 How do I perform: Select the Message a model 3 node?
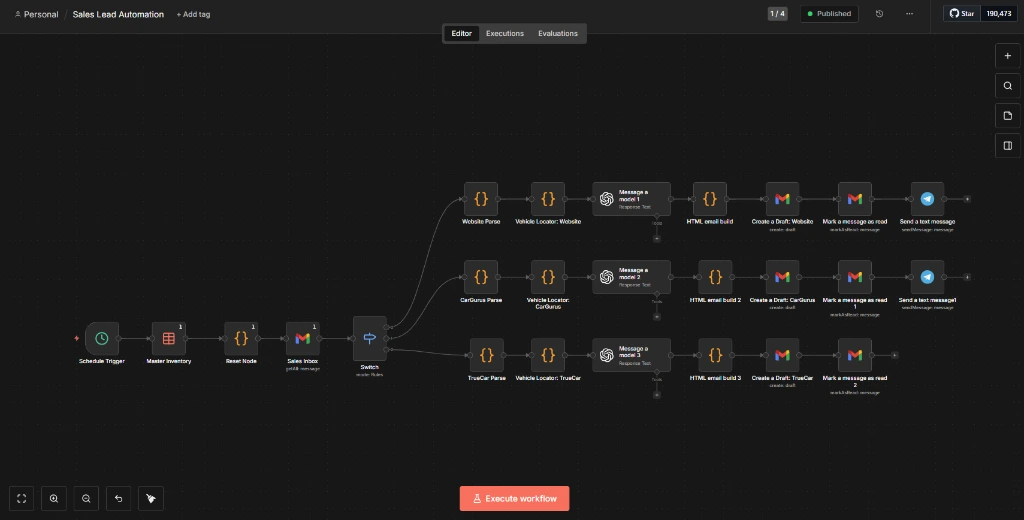632,355
